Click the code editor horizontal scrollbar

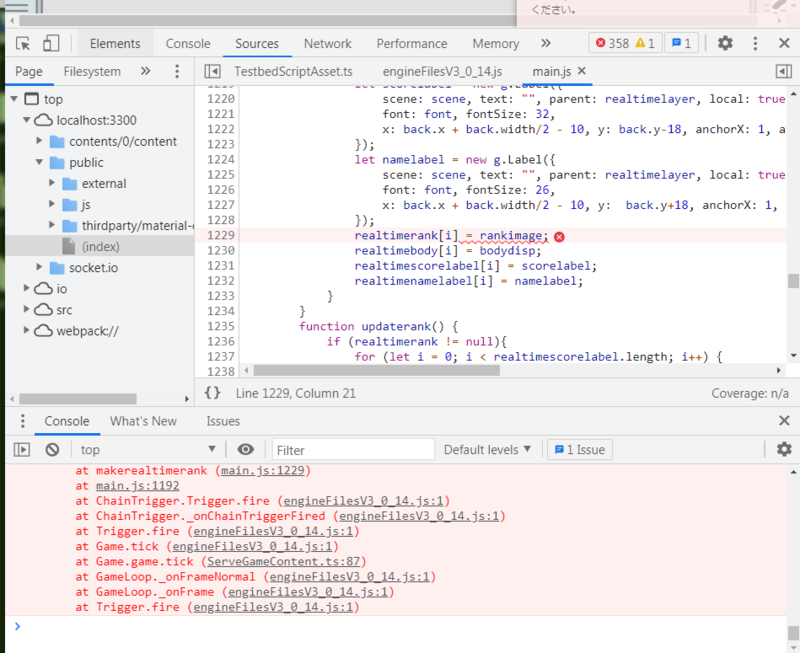pos(377,370)
